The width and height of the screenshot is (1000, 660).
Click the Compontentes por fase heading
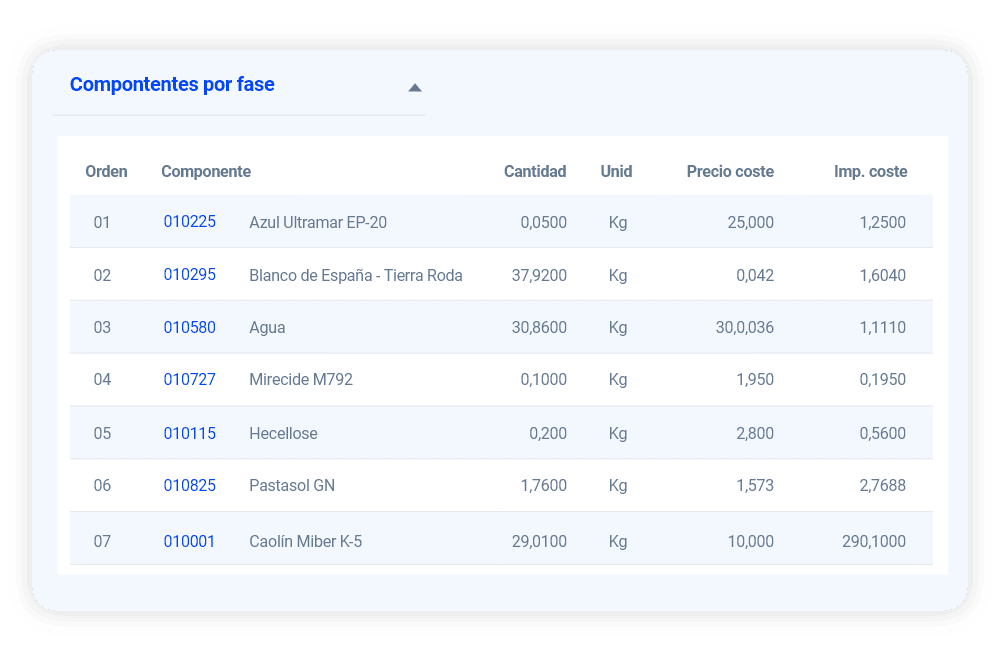tap(172, 84)
